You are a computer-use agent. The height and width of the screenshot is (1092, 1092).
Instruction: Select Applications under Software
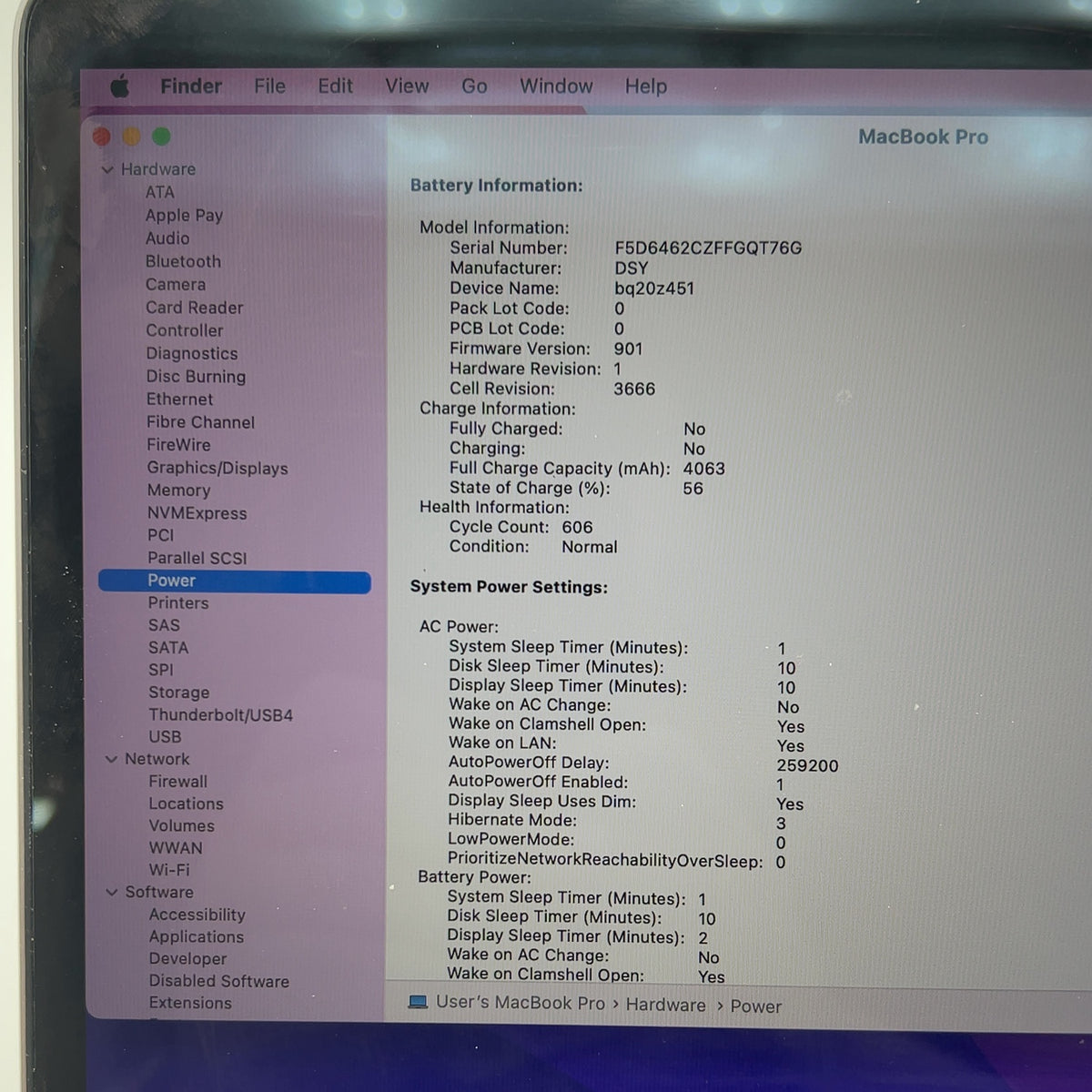point(197,937)
